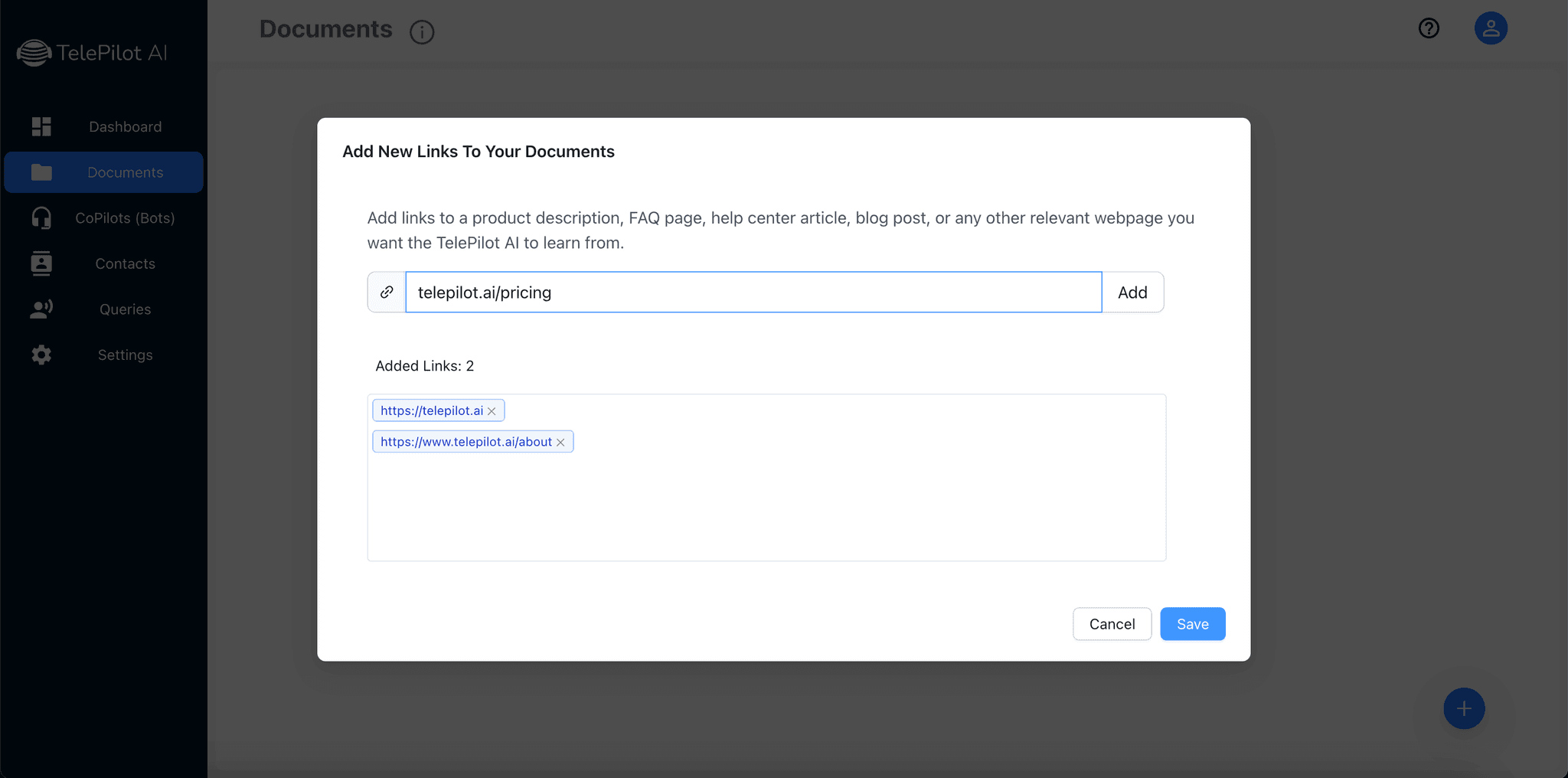Image resolution: width=1568 pixels, height=778 pixels.
Task: Go to Dashboard in the sidebar
Action: [125, 126]
